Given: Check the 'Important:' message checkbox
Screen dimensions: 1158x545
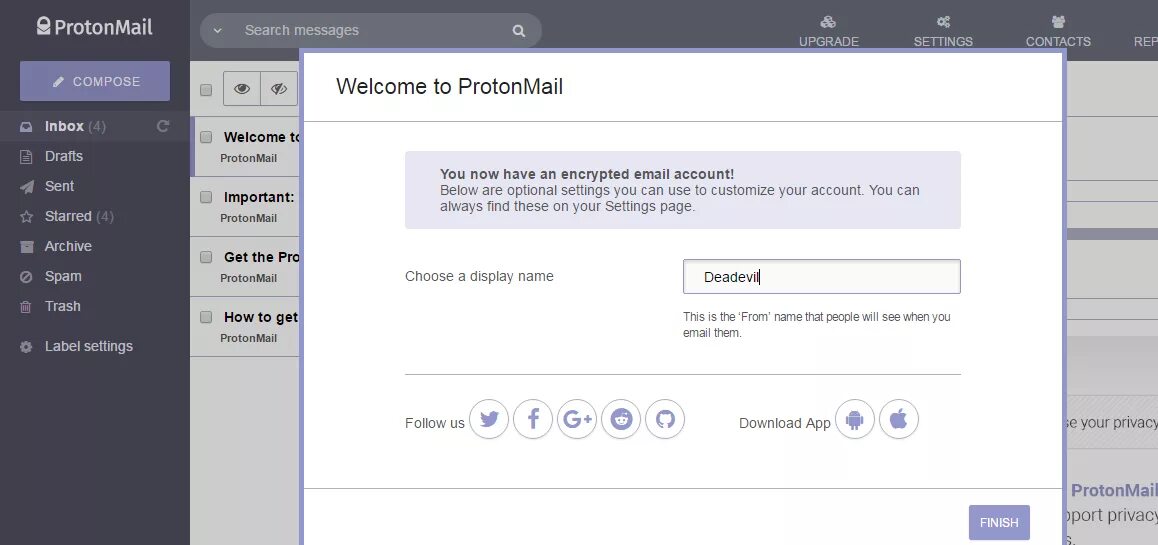Looking at the screenshot, I should [207, 197].
